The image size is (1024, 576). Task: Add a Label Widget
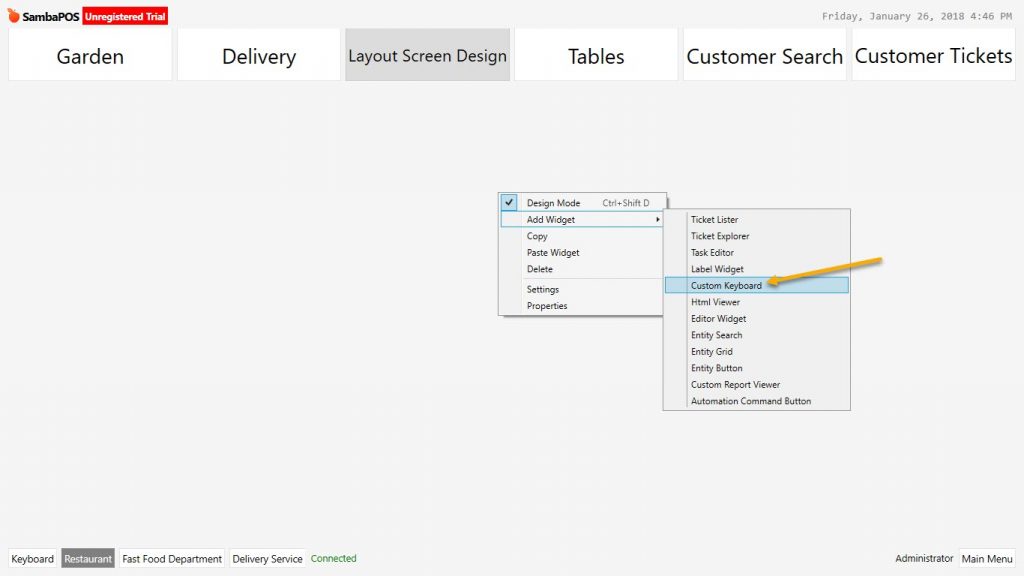click(x=756, y=268)
